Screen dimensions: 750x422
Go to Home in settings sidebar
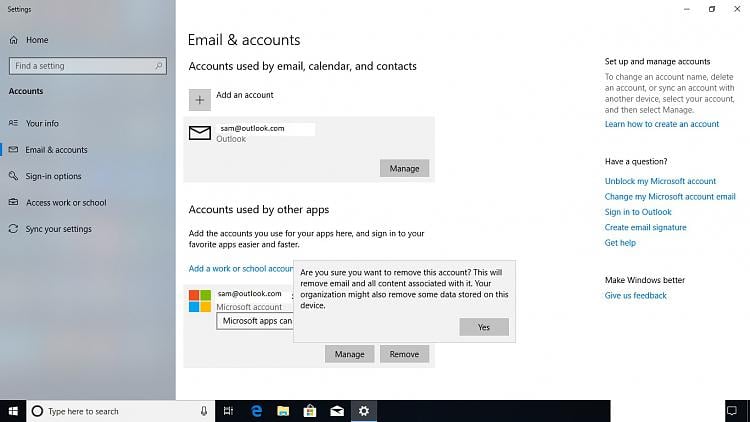pos(37,40)
